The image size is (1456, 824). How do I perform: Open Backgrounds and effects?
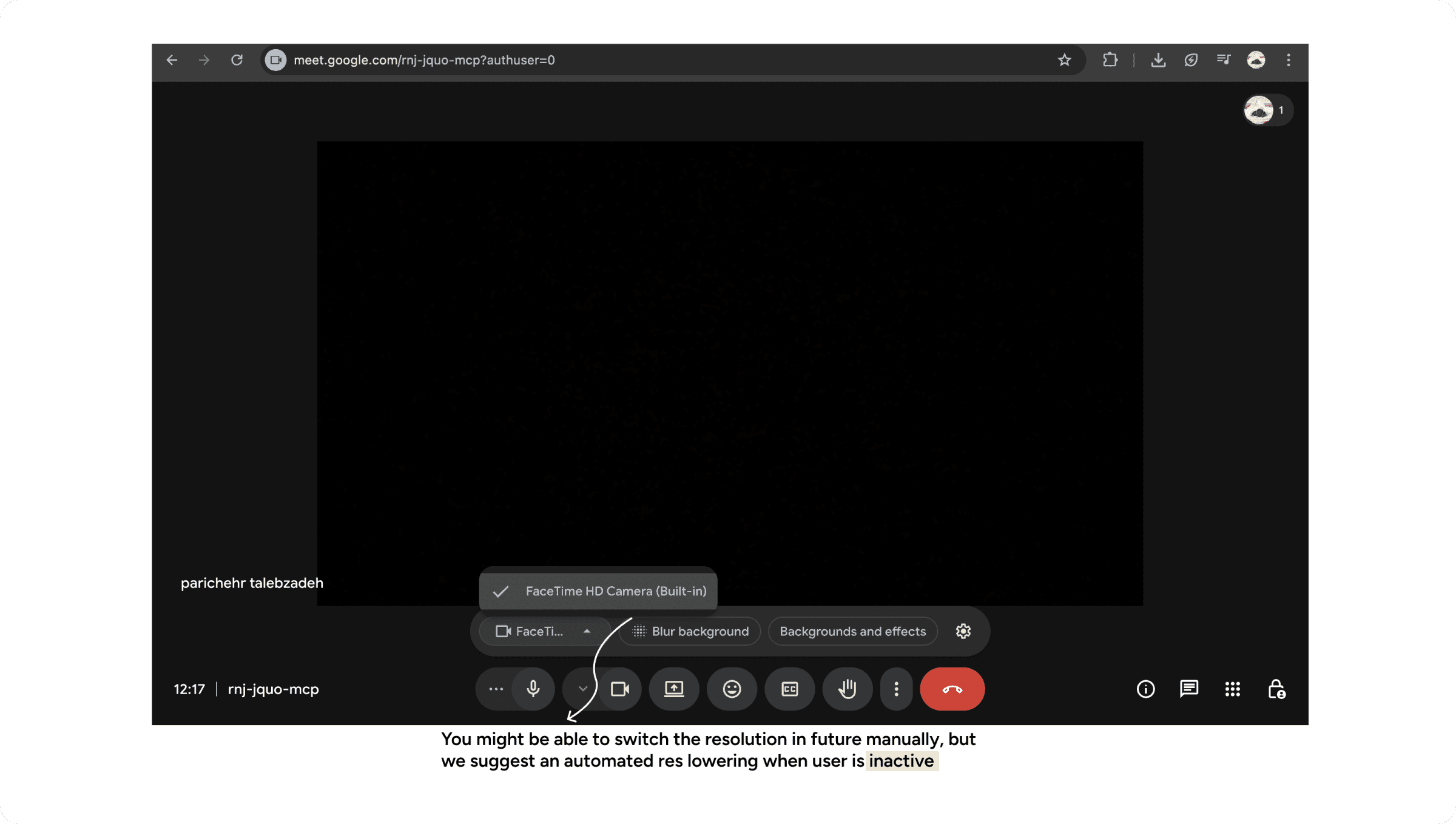(x=852, y=631)
